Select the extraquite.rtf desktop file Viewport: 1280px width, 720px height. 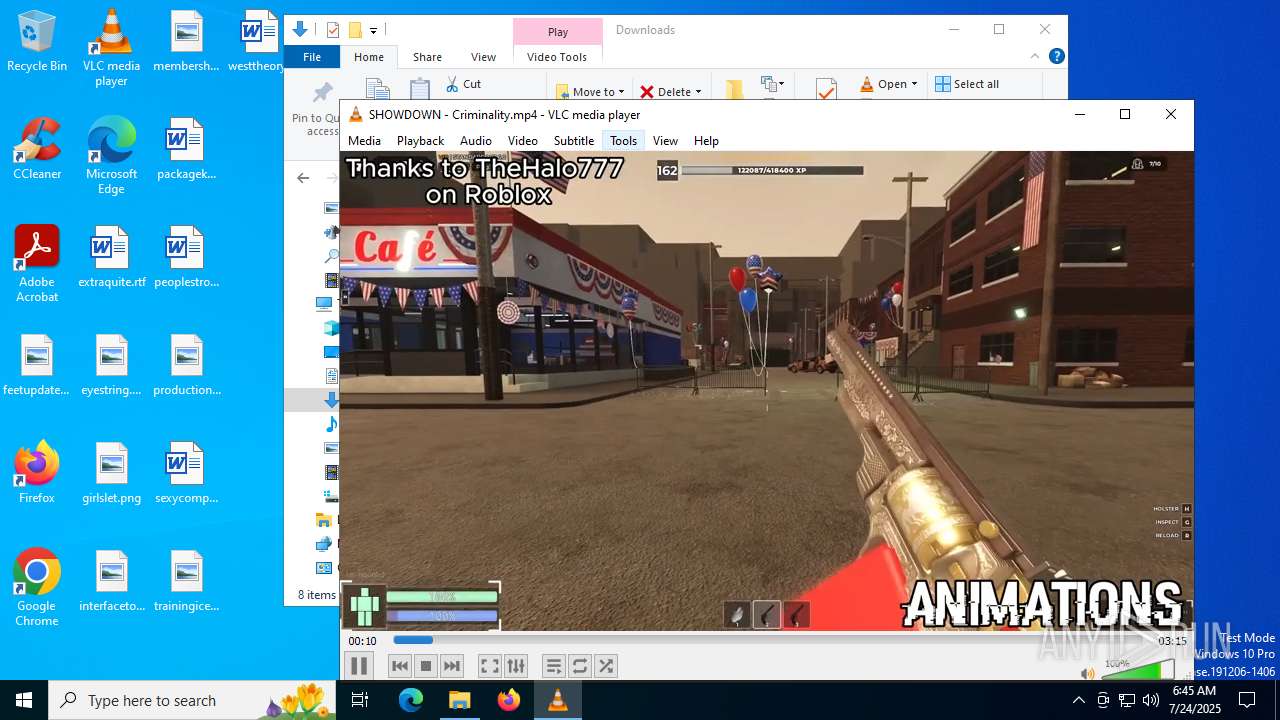click(x=111, y=256)
